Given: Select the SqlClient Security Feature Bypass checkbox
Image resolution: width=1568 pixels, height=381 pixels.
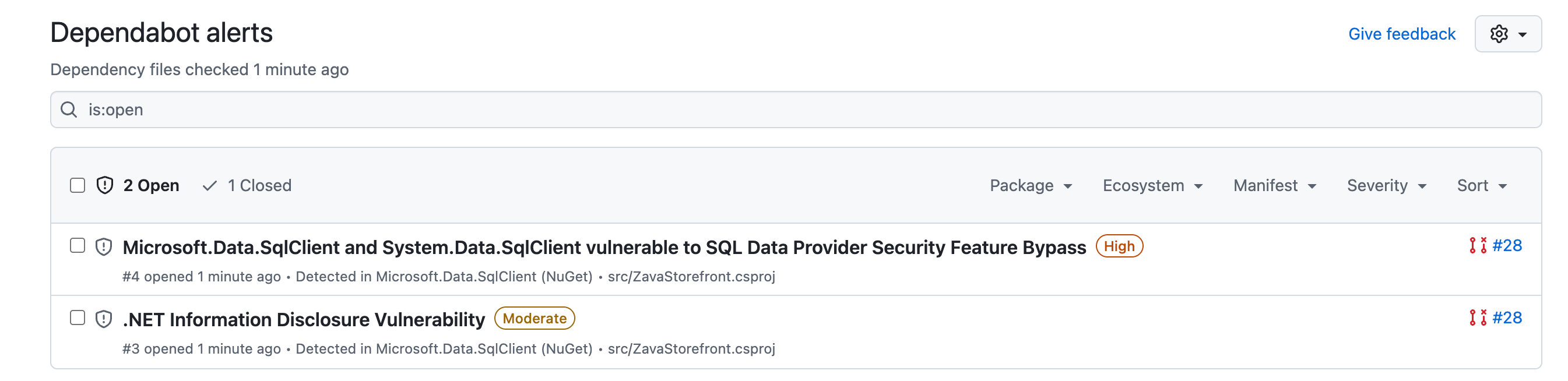Looking at the screenshot, I should click(x=78, y=245).
